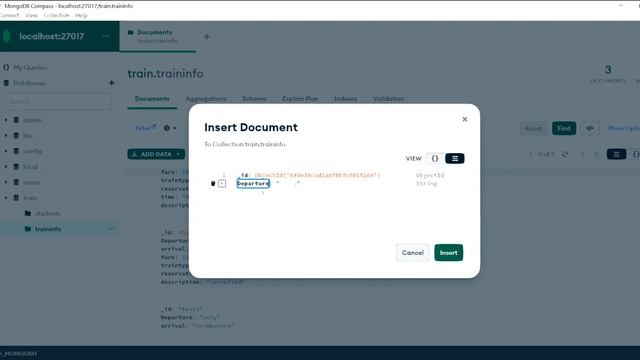The width and height of the screenshot is (640, 360).
Task: Switch to list view in dialog
Action: 455,158
